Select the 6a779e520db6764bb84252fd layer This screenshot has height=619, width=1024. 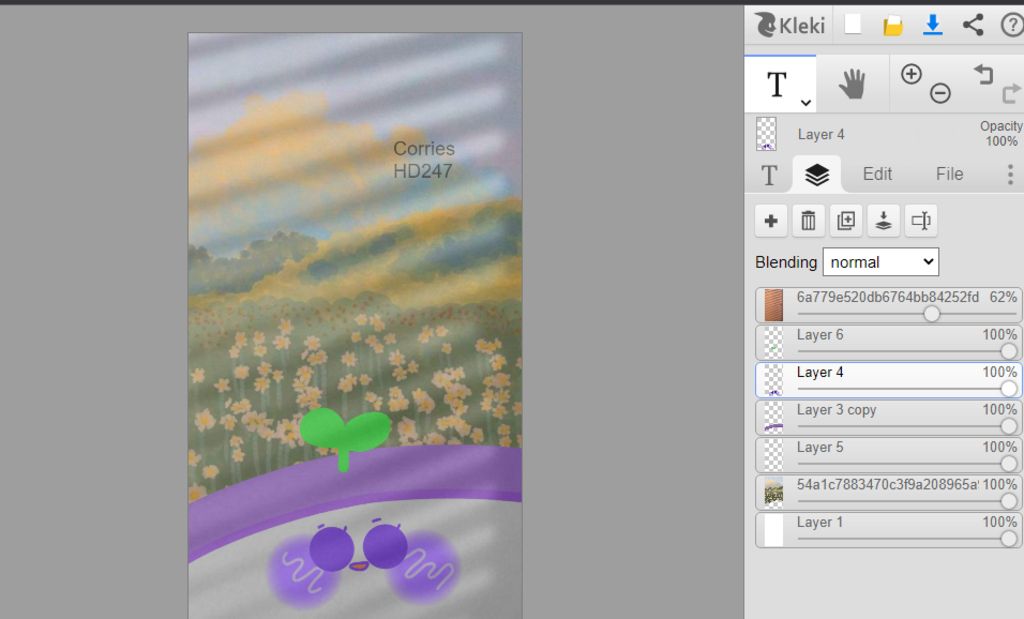888,305
